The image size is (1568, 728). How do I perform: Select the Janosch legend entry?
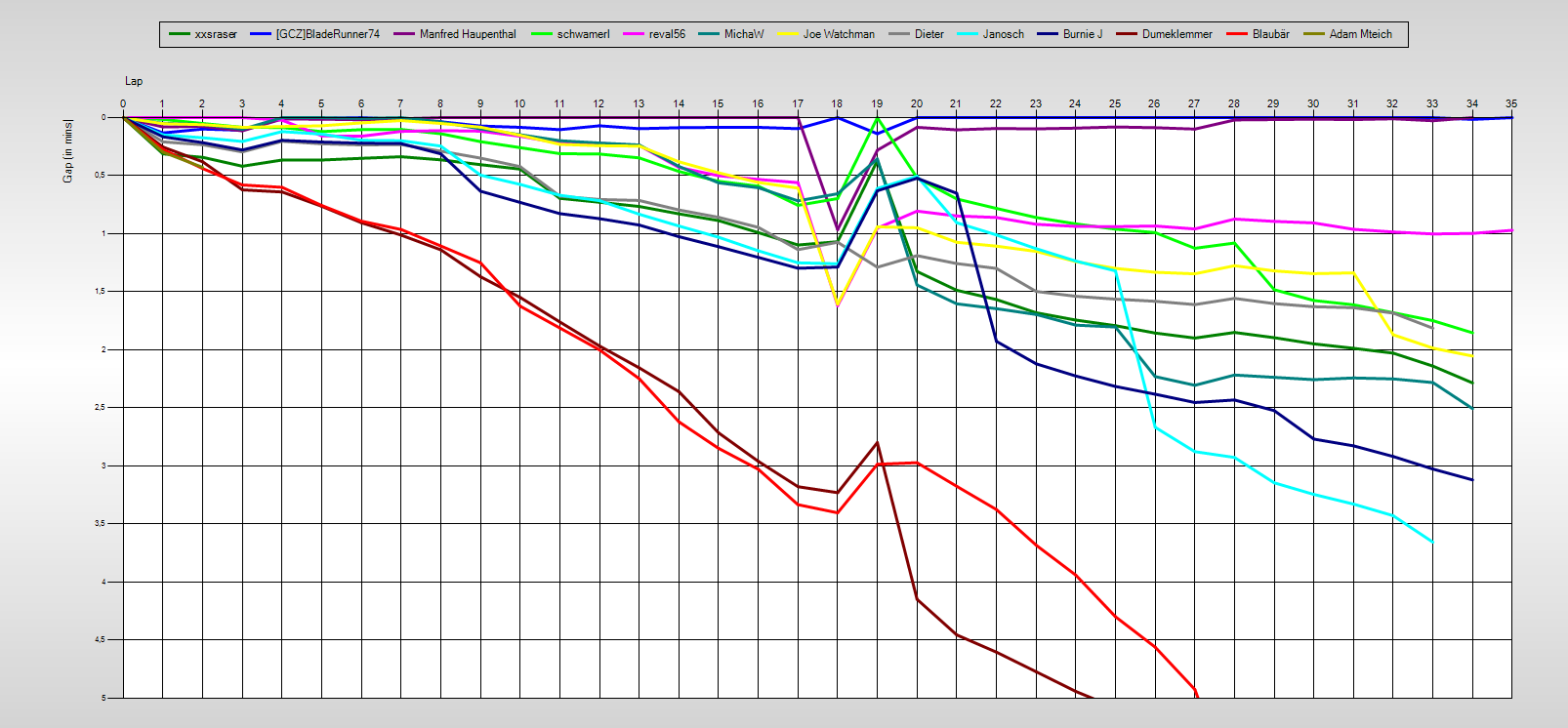coord(990,34)
